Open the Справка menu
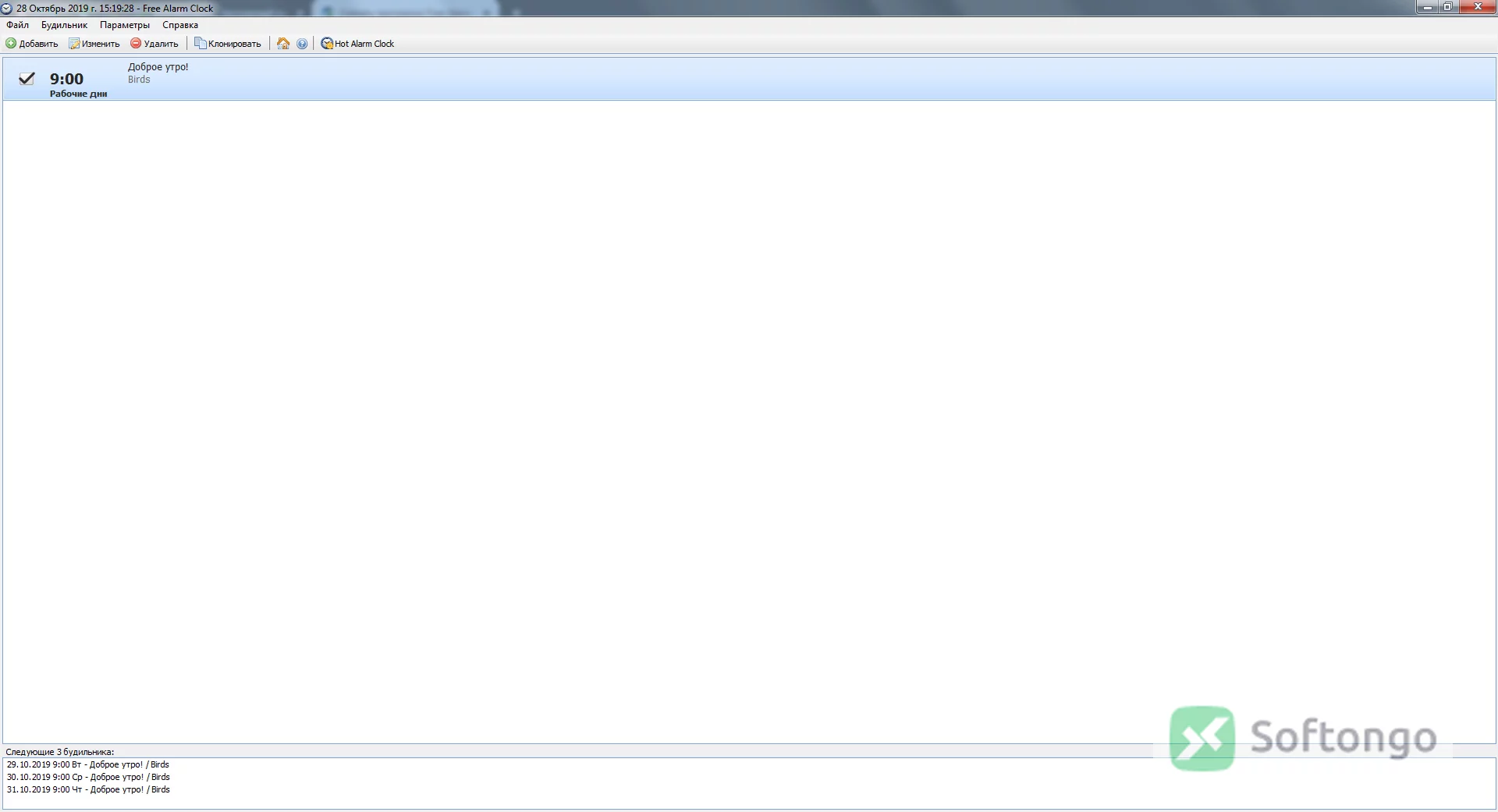The height and width of the screenshot is (812, 1498). 180,25
